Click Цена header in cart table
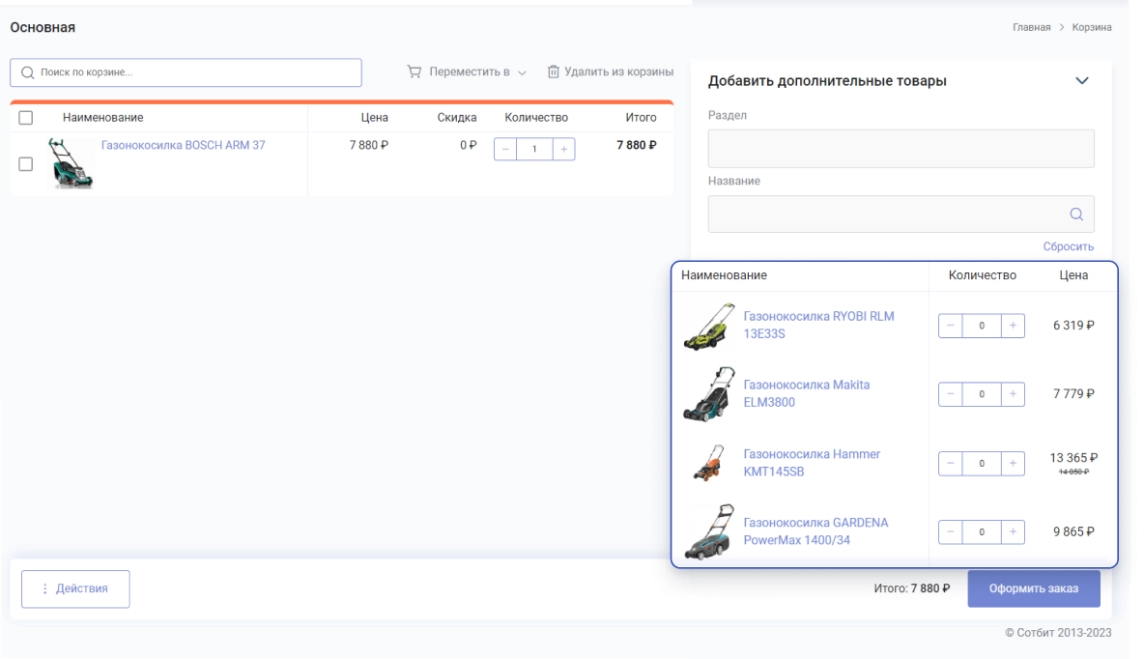Screen dimensions: 1144x659 click(x=374, y=117)
